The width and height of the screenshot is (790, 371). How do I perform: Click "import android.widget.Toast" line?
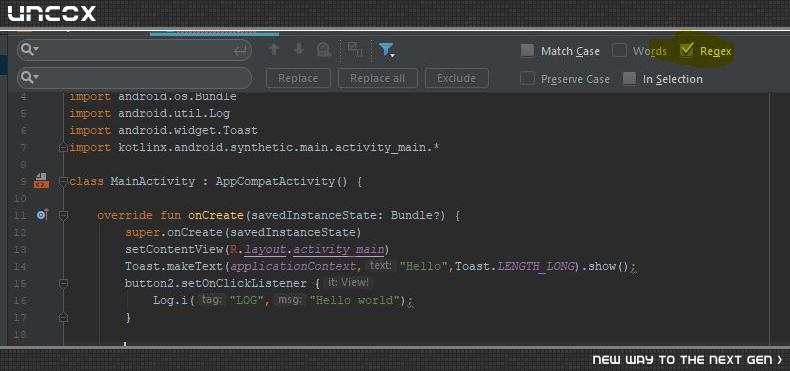coord(163,131)
